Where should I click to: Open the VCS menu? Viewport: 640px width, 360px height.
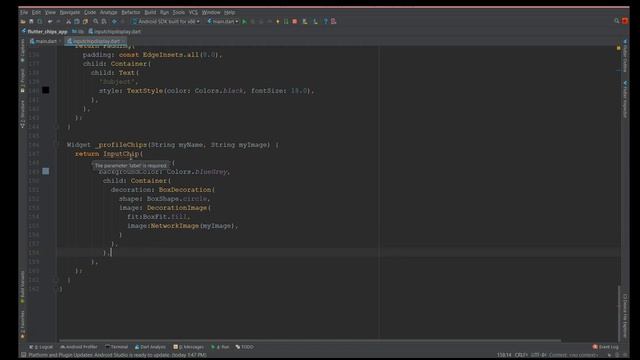193,12
